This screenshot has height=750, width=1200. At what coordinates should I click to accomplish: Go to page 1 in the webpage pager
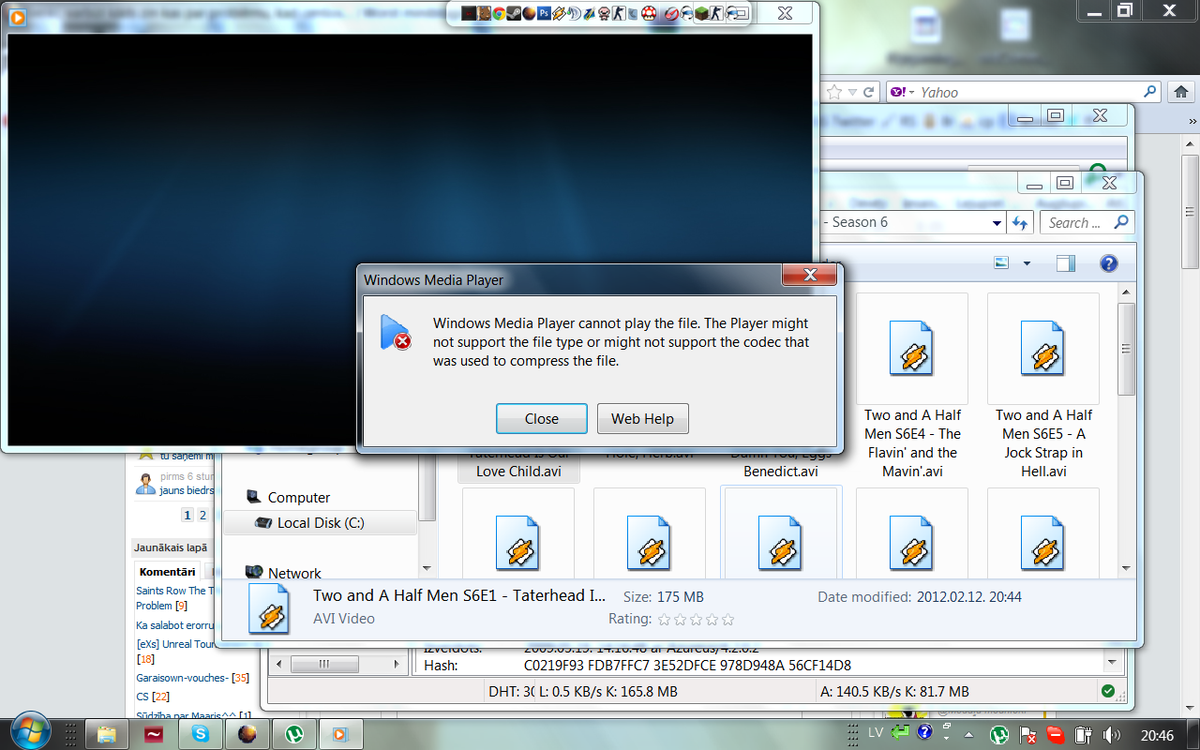click(187, 515)
